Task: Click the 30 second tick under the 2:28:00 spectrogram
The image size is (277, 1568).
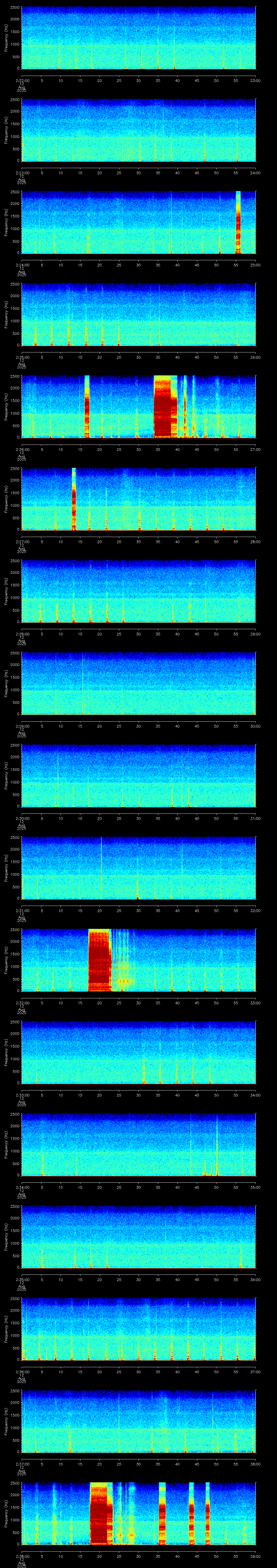Action: coord(139,634)
